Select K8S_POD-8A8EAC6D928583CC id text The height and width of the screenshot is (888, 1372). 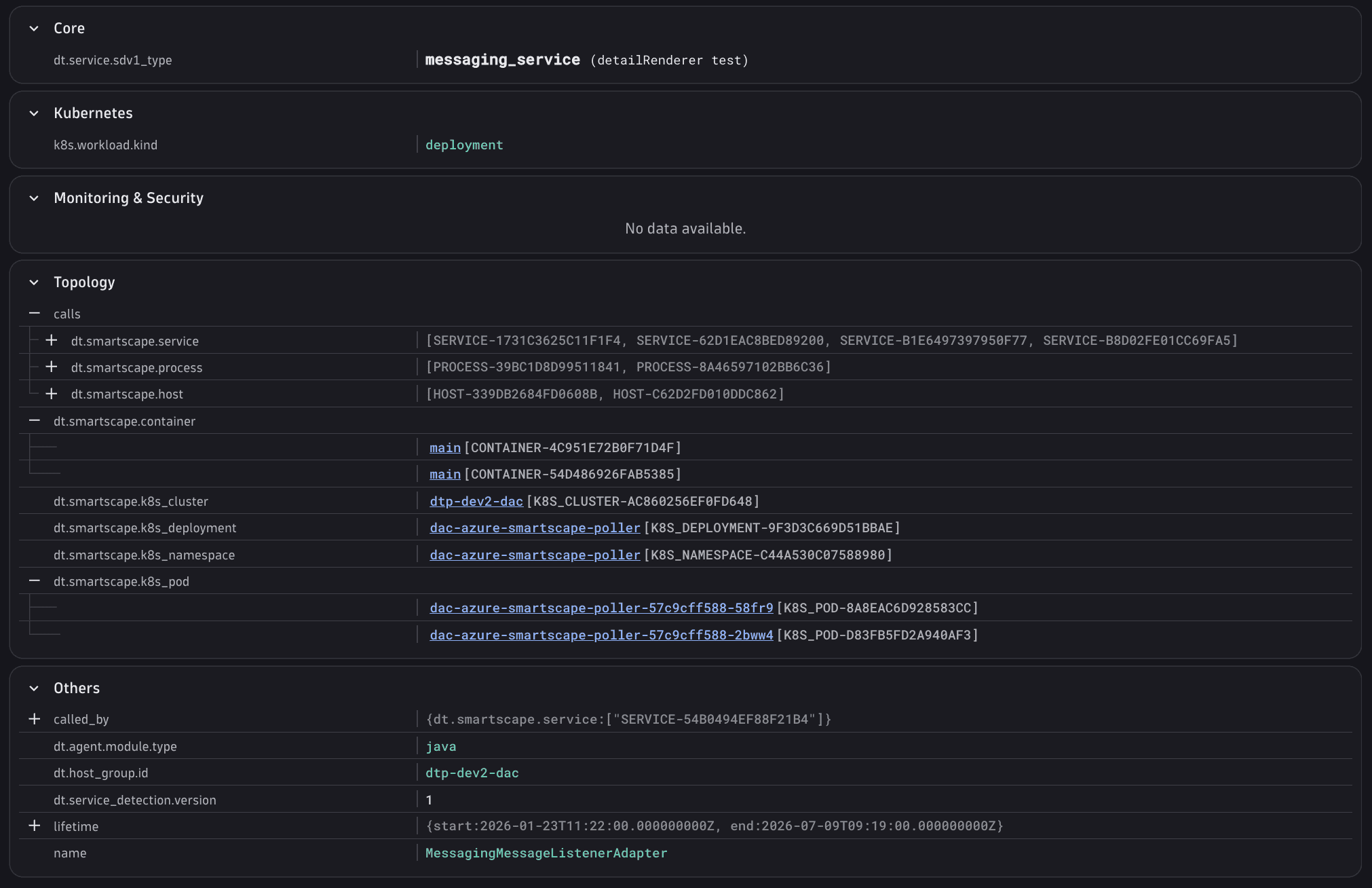click(x=877, y=608)
